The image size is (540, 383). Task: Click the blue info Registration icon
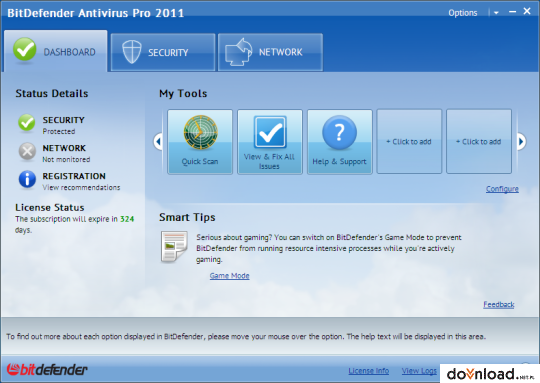click(x=27, y=179)
